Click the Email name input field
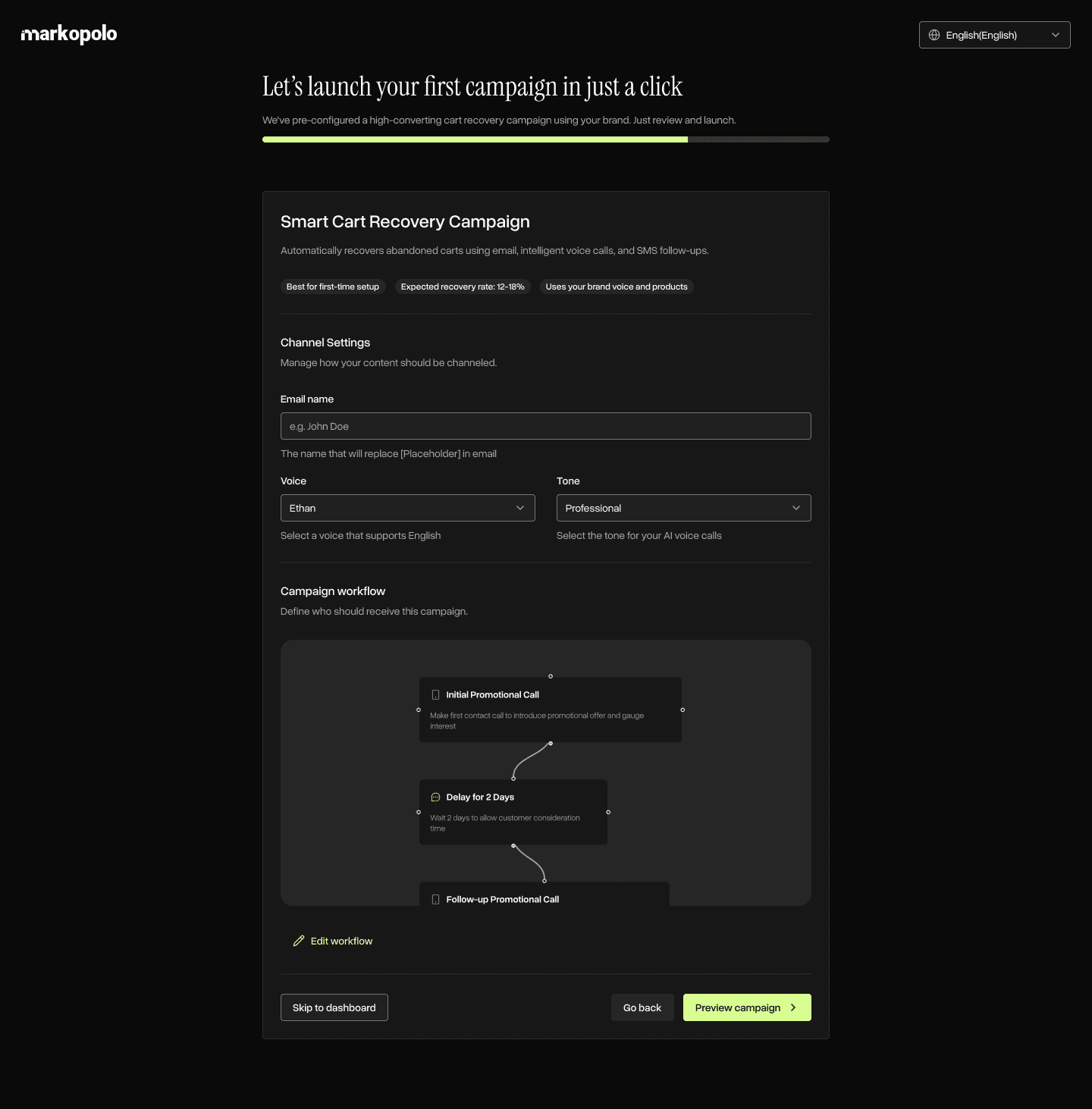This screenshot has height=1109, width=1092. tap(545, 426)
